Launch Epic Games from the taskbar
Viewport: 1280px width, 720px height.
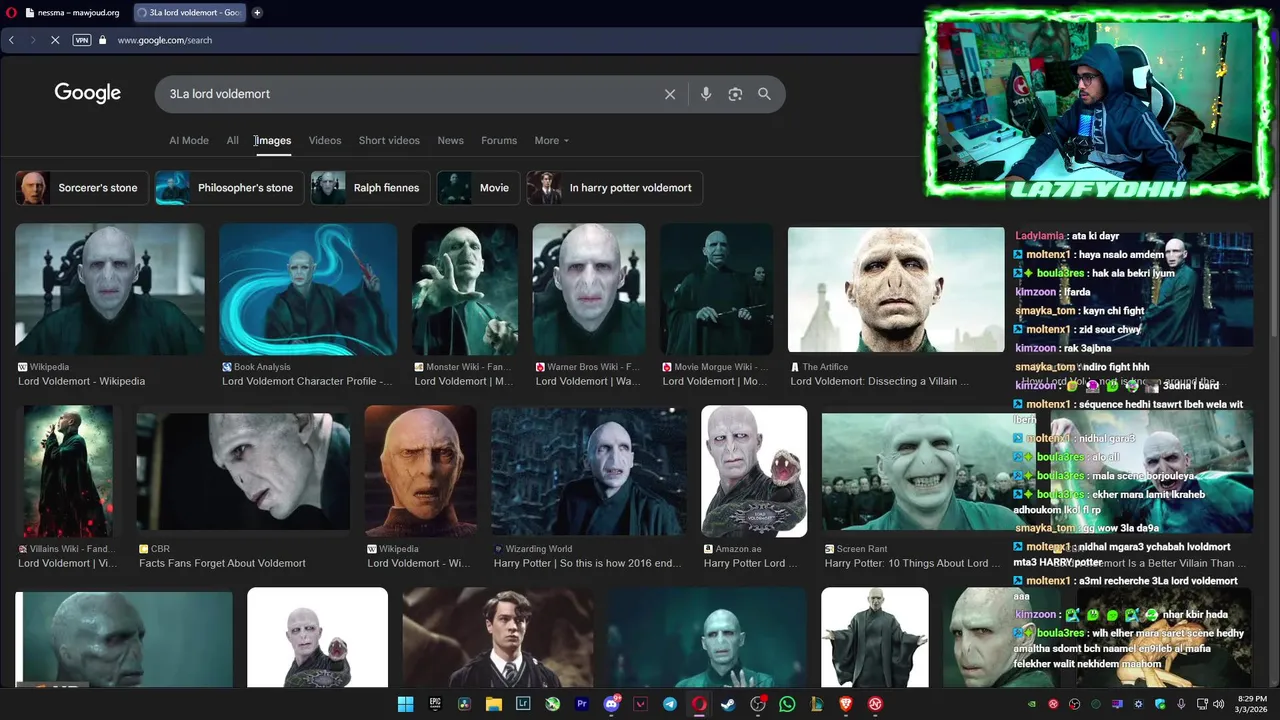point(435,704)
